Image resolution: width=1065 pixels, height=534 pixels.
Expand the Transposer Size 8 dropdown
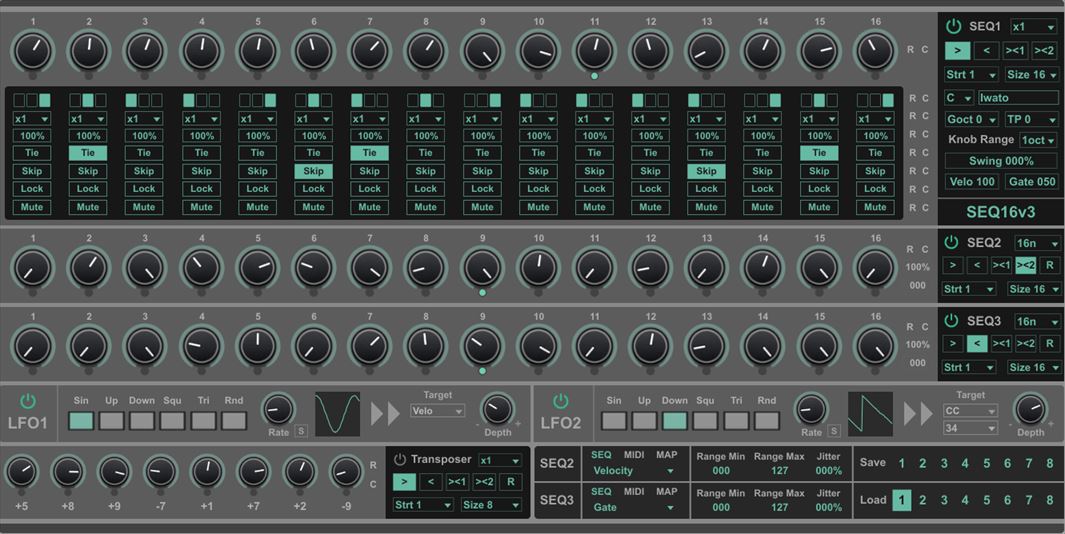(490, 505)
